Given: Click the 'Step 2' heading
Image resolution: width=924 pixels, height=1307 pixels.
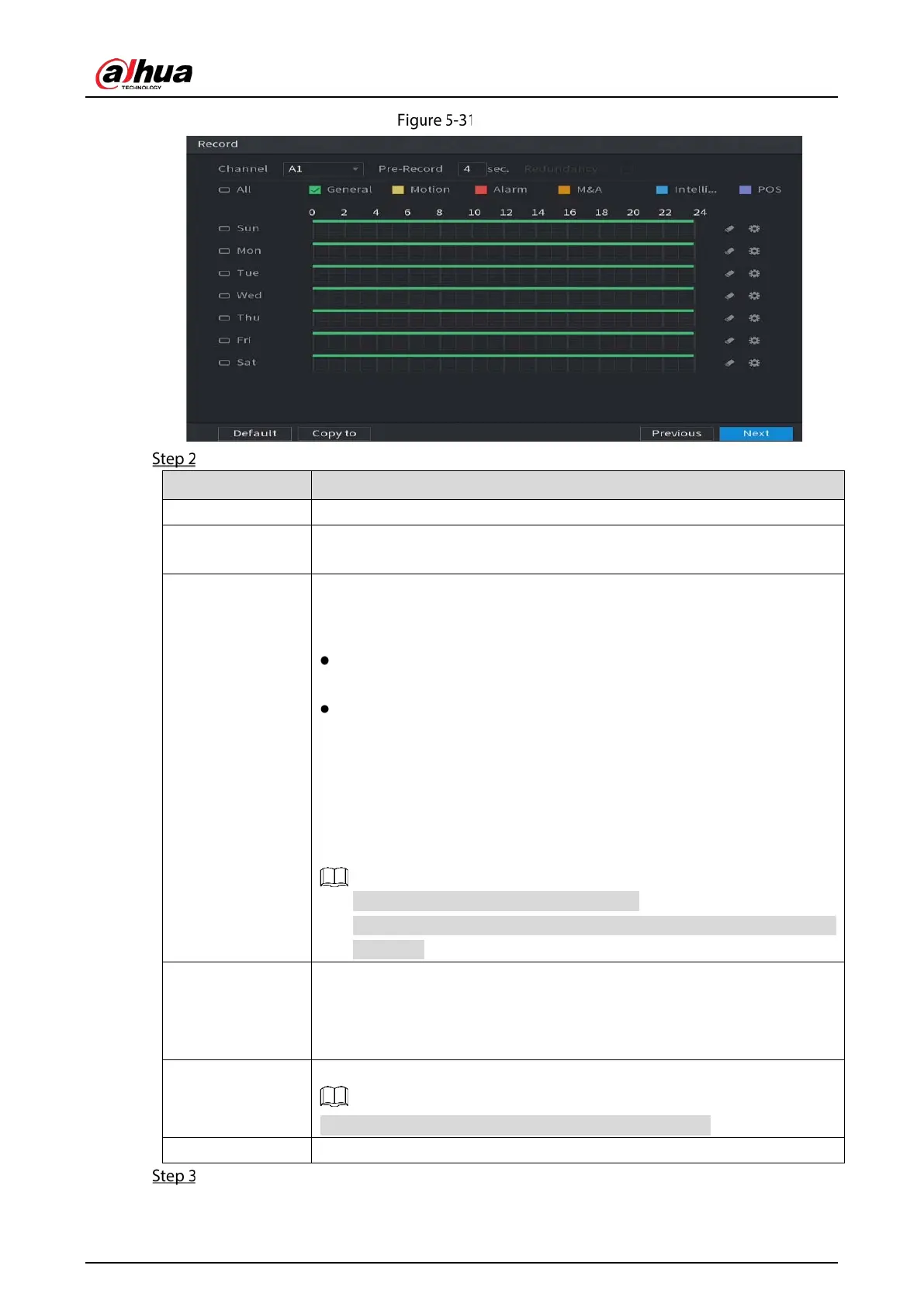Looking at the screenshot, I should point(174,459).
